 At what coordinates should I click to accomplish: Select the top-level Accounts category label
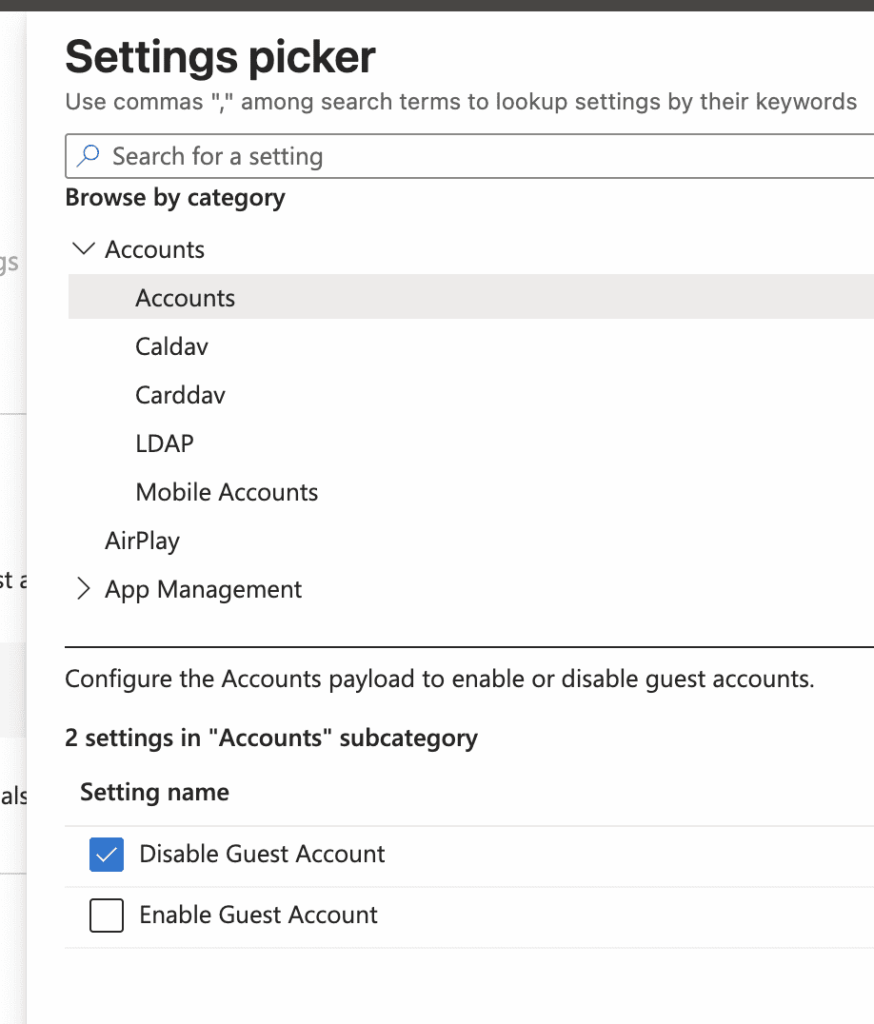pyautogui.click(x=155, y=249)
